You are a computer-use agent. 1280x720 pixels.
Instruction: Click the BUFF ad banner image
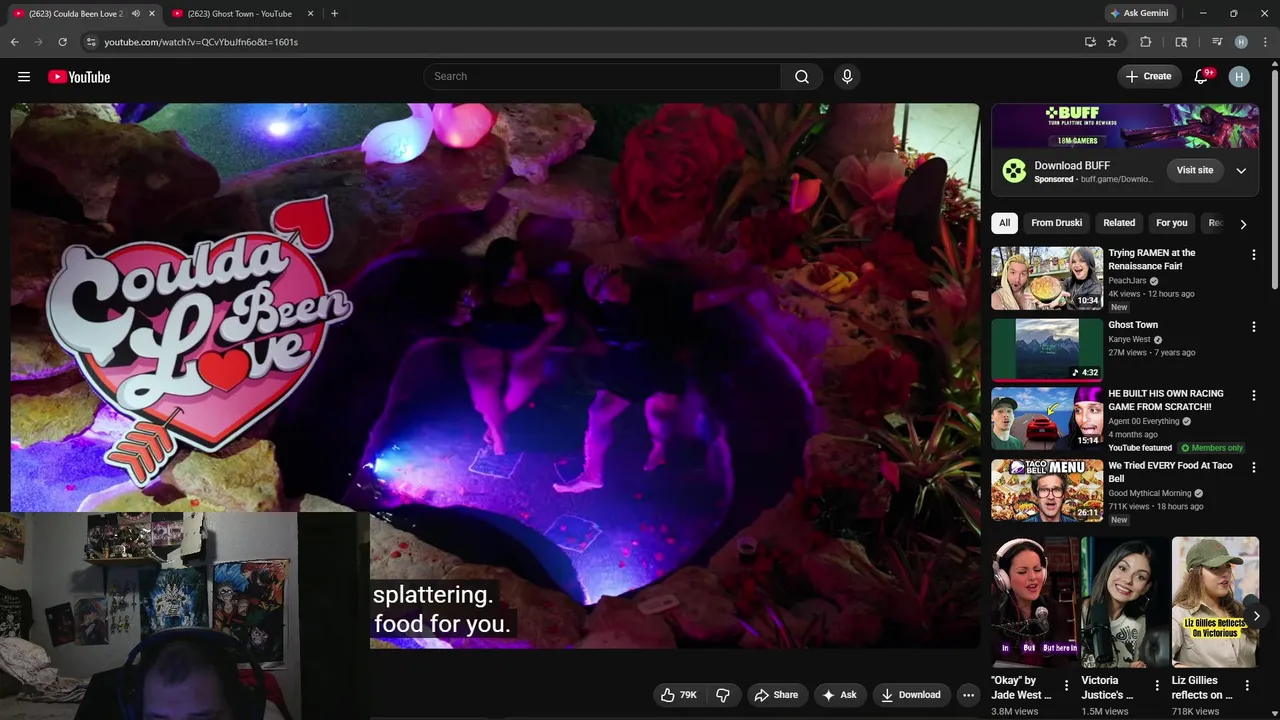point(1125,126)
